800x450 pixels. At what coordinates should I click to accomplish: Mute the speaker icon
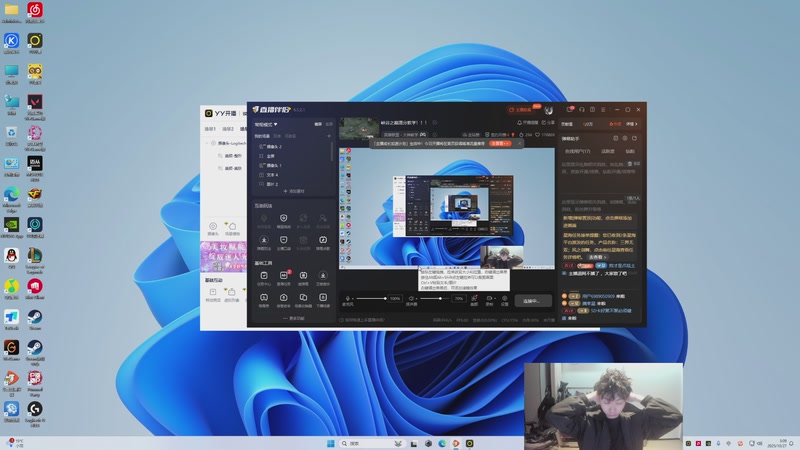(x=411, y=298)
